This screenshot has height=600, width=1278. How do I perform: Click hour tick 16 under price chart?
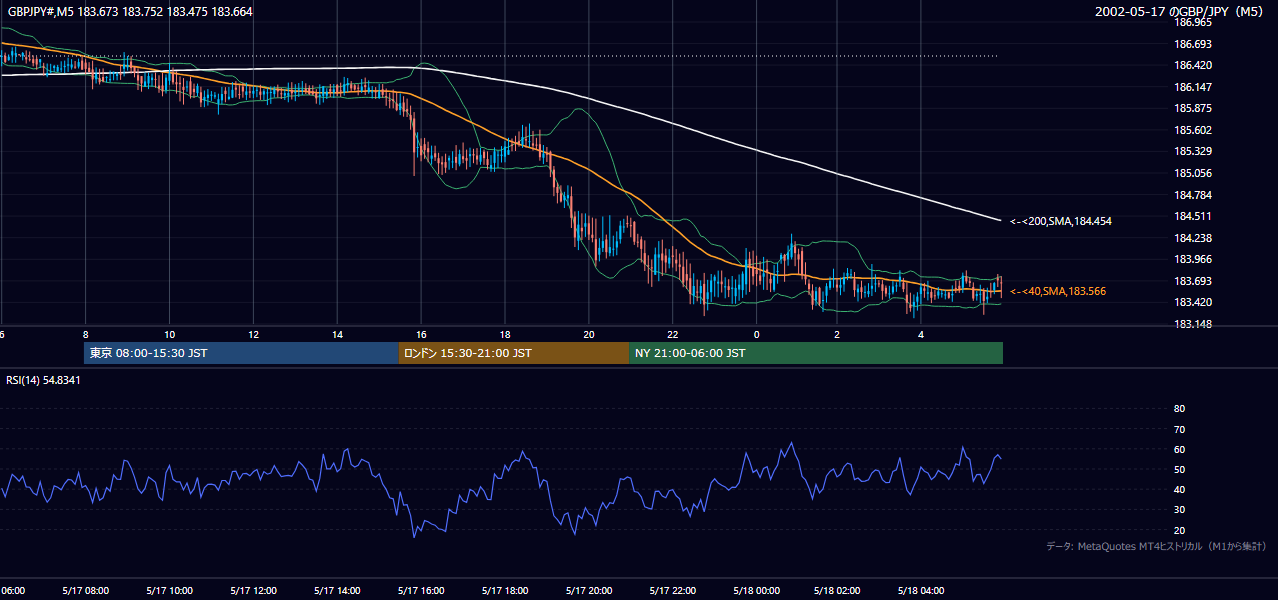[x=422, y=334]
